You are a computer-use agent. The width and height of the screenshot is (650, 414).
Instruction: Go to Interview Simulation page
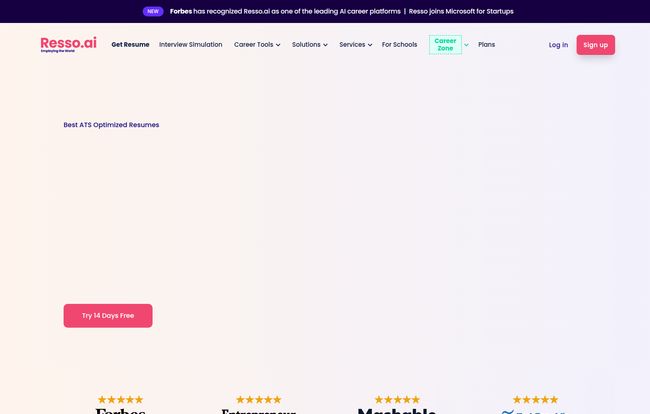191,45
